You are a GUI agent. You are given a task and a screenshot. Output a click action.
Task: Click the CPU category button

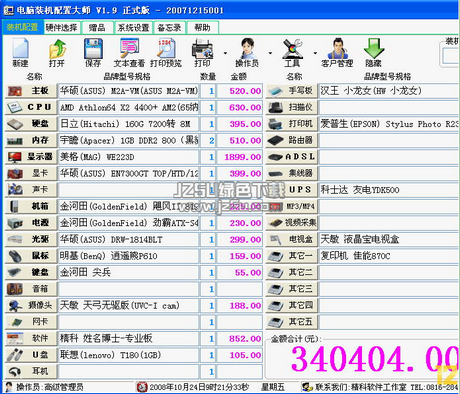(x=31, y=107)
